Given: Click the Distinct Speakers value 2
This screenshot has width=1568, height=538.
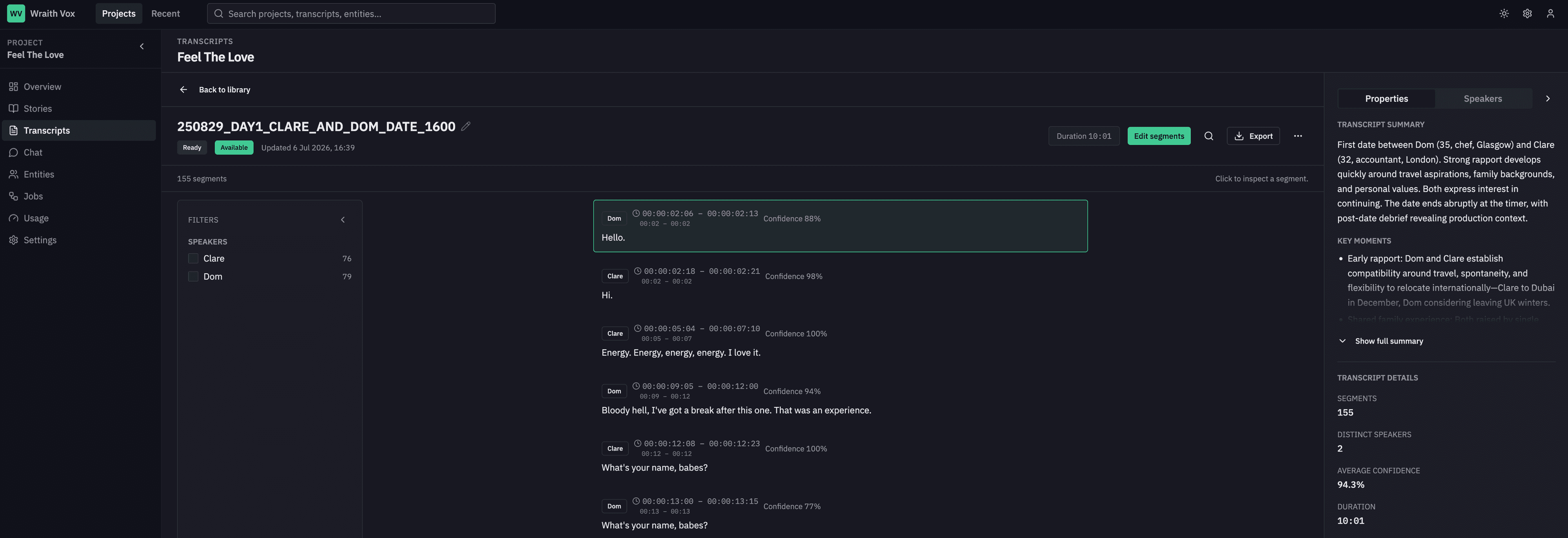Looking at the screenshot, I should 1340,449.
